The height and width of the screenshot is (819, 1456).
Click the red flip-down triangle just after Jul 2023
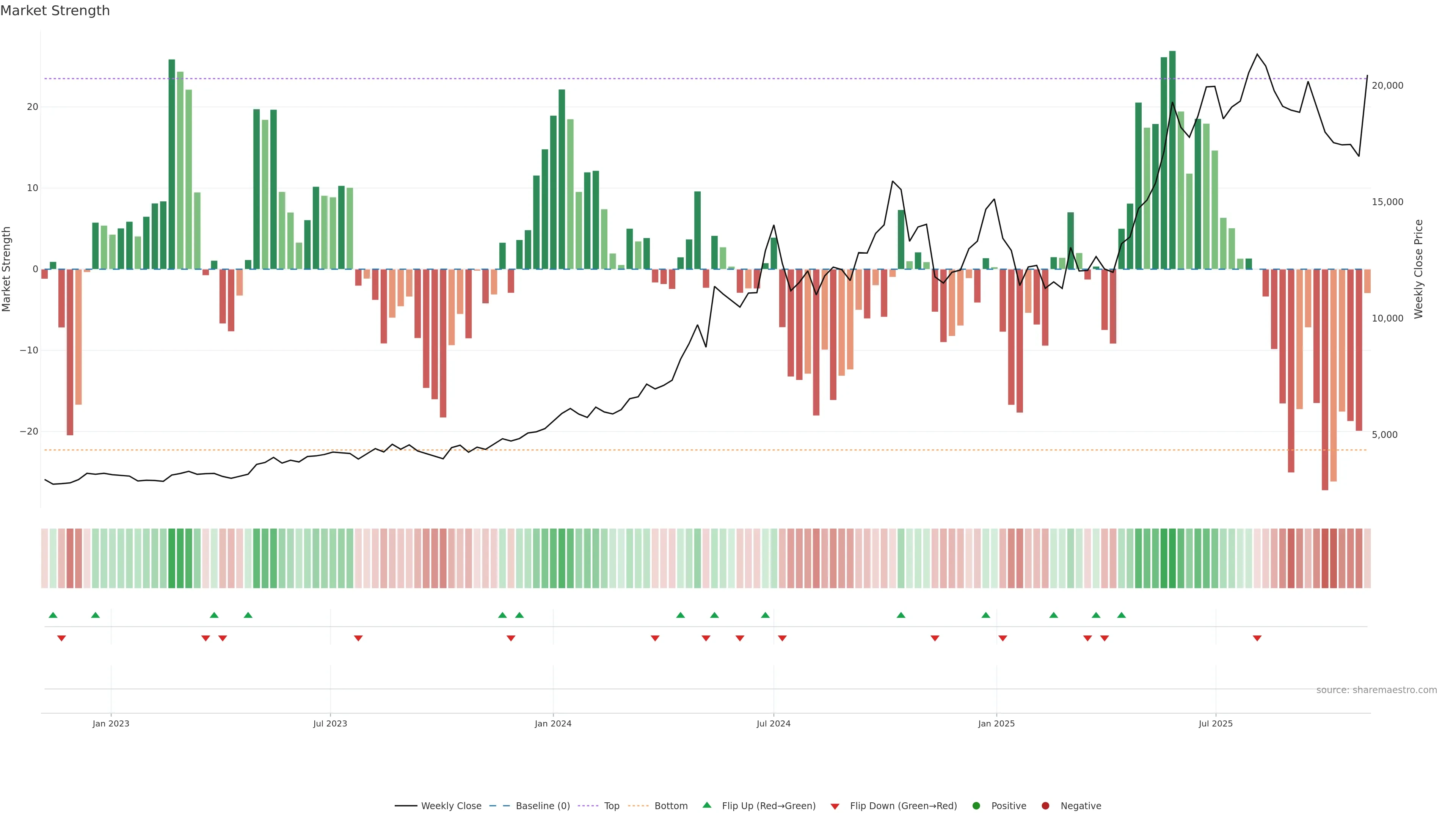[358, 638]
